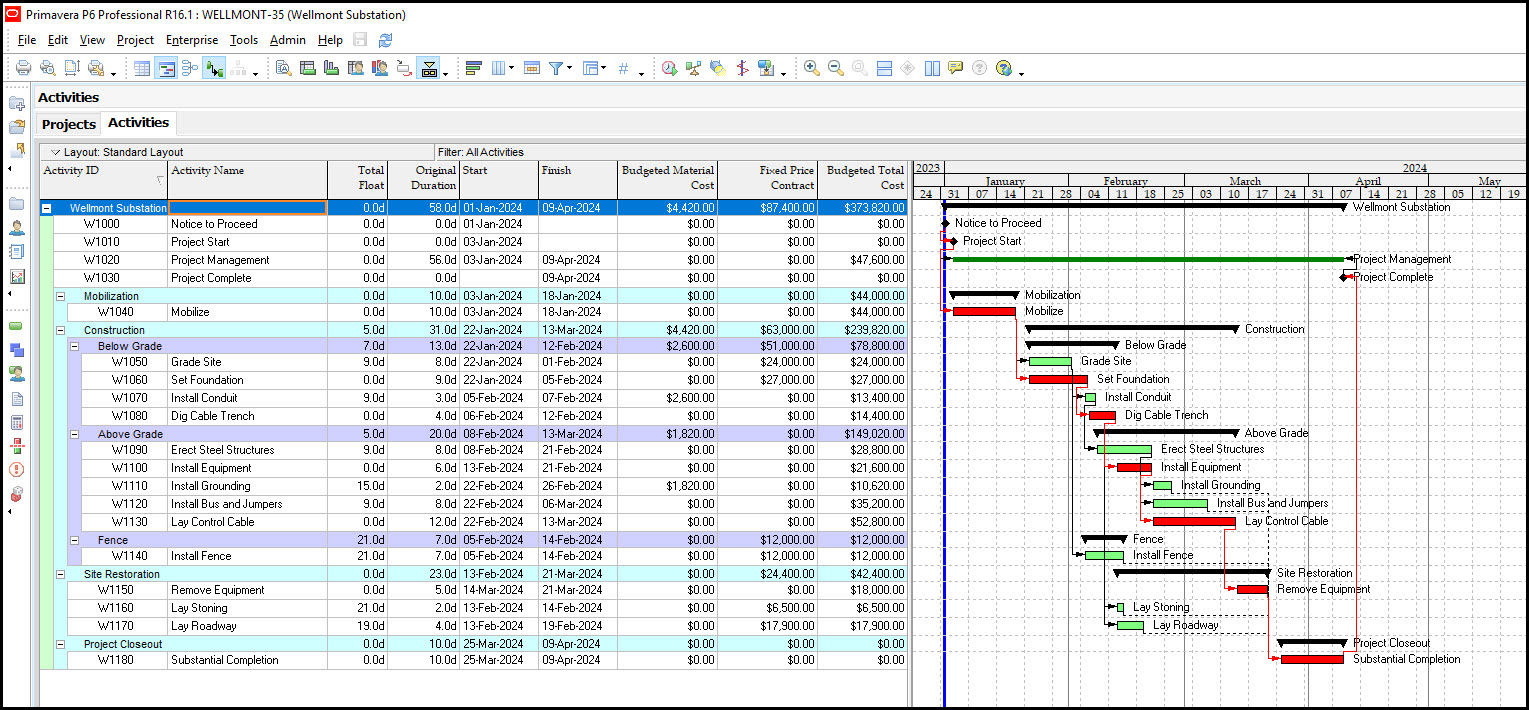This screenshot has height=710, width=1529.
Task: Open the Expenses calculator icon in sidebar
Action: [16, 422]
